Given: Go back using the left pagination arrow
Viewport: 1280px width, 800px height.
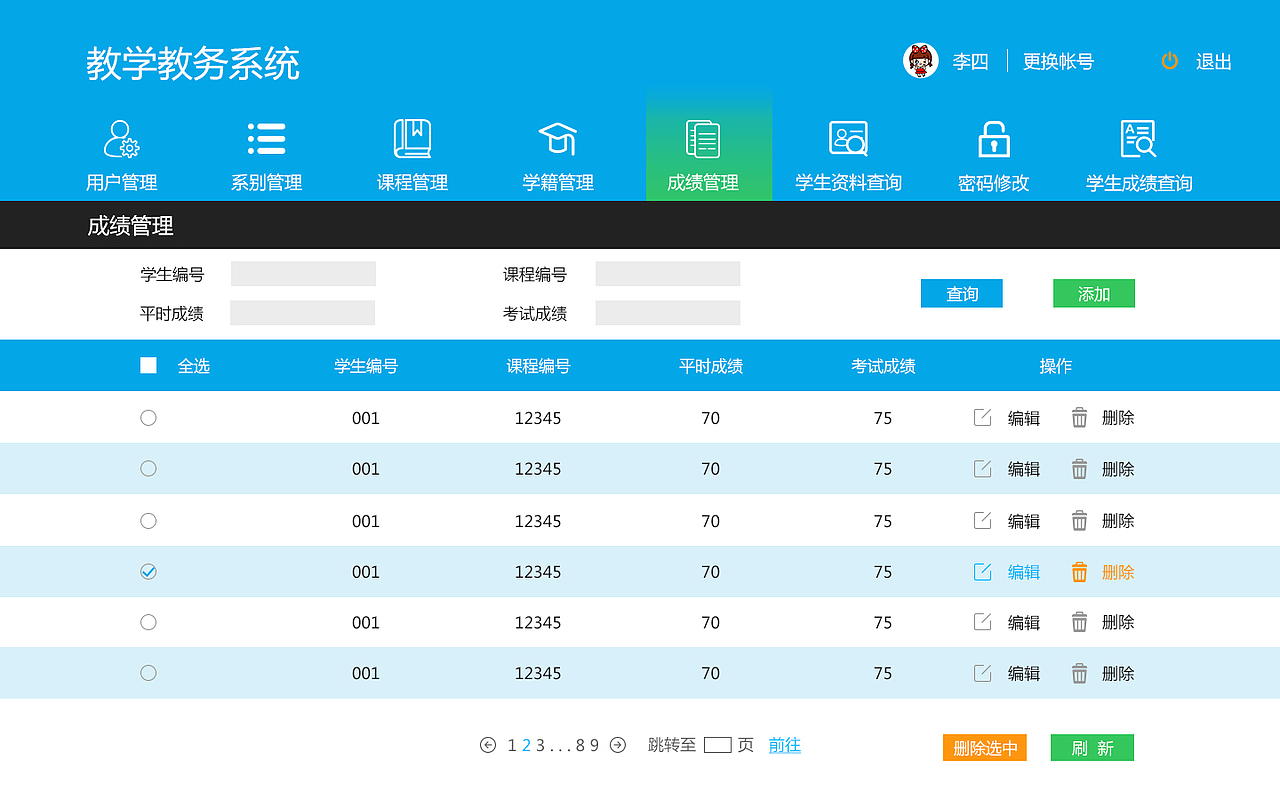Looking at the screenshot, I should 487,745.
